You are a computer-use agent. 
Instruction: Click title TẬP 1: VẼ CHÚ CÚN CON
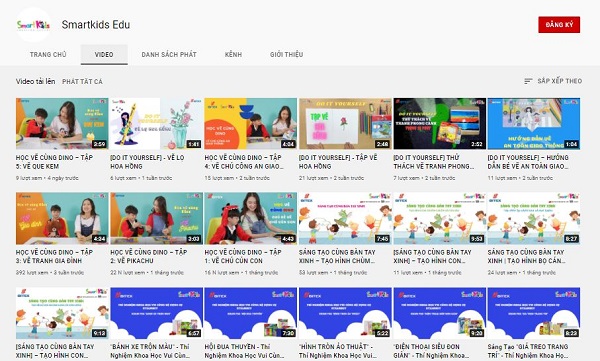tap(243, 256)
